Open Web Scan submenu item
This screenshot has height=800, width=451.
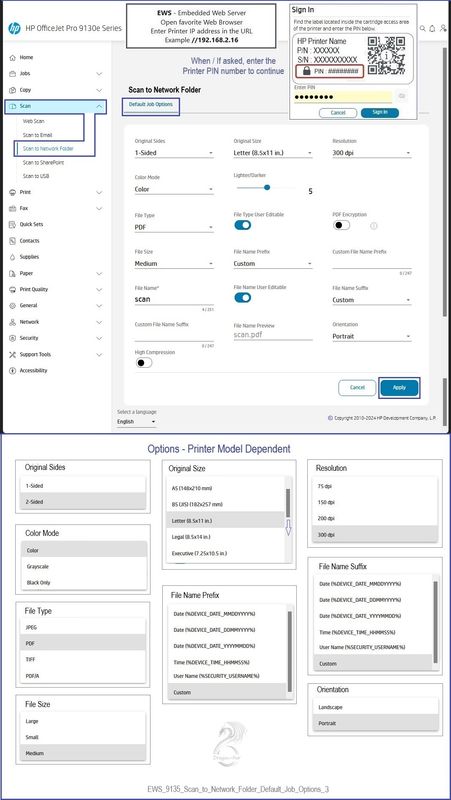(x=33, y=121)
